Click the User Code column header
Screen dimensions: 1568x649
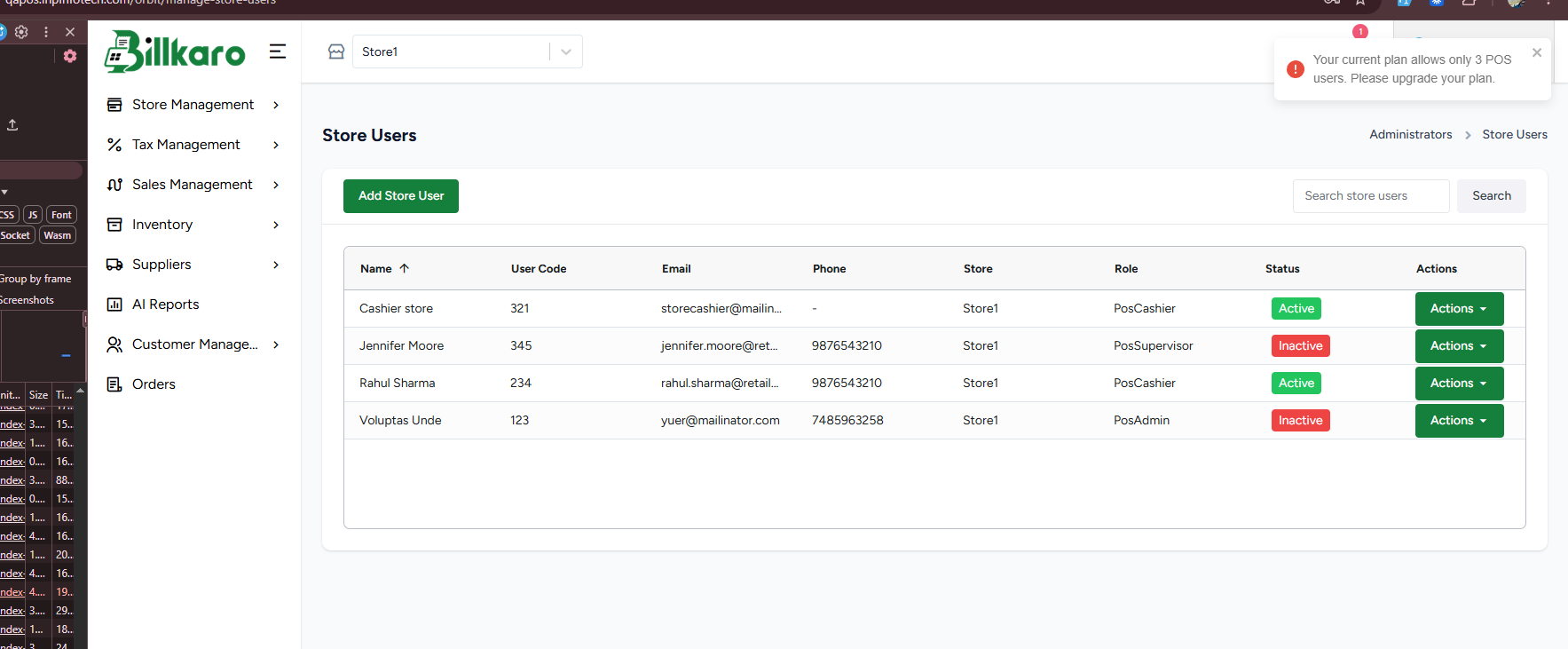[x=539, y=269]
